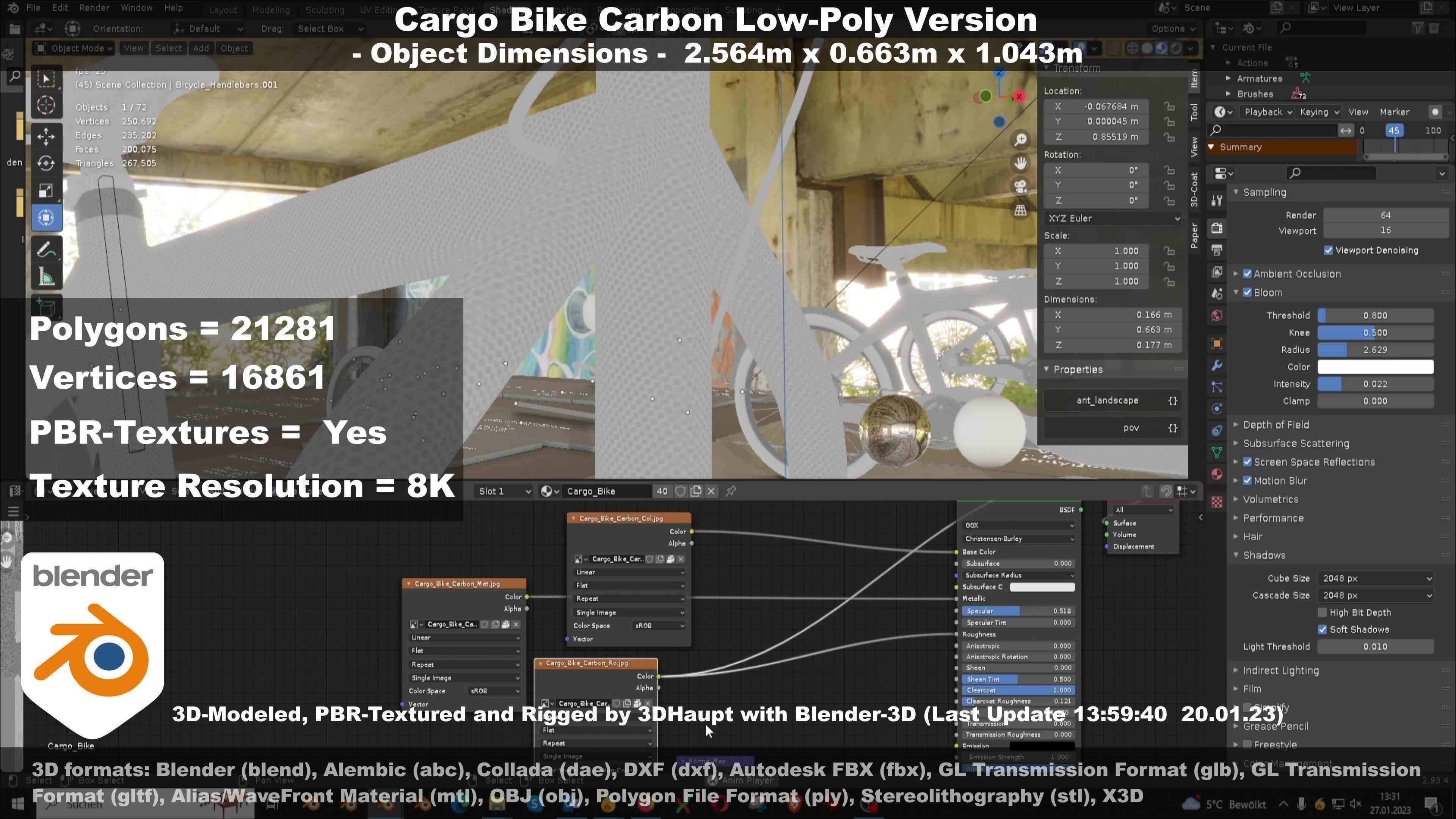Activate the 3D Cursor tool

click(x=46, y=105)
